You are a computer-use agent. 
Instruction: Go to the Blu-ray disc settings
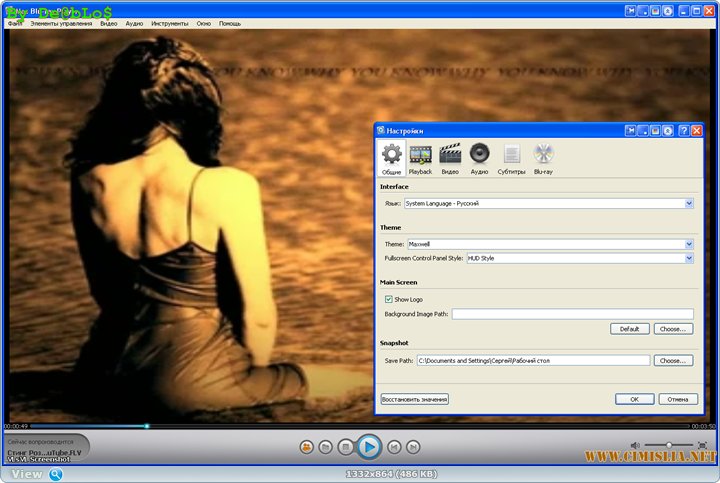(543, 157)
